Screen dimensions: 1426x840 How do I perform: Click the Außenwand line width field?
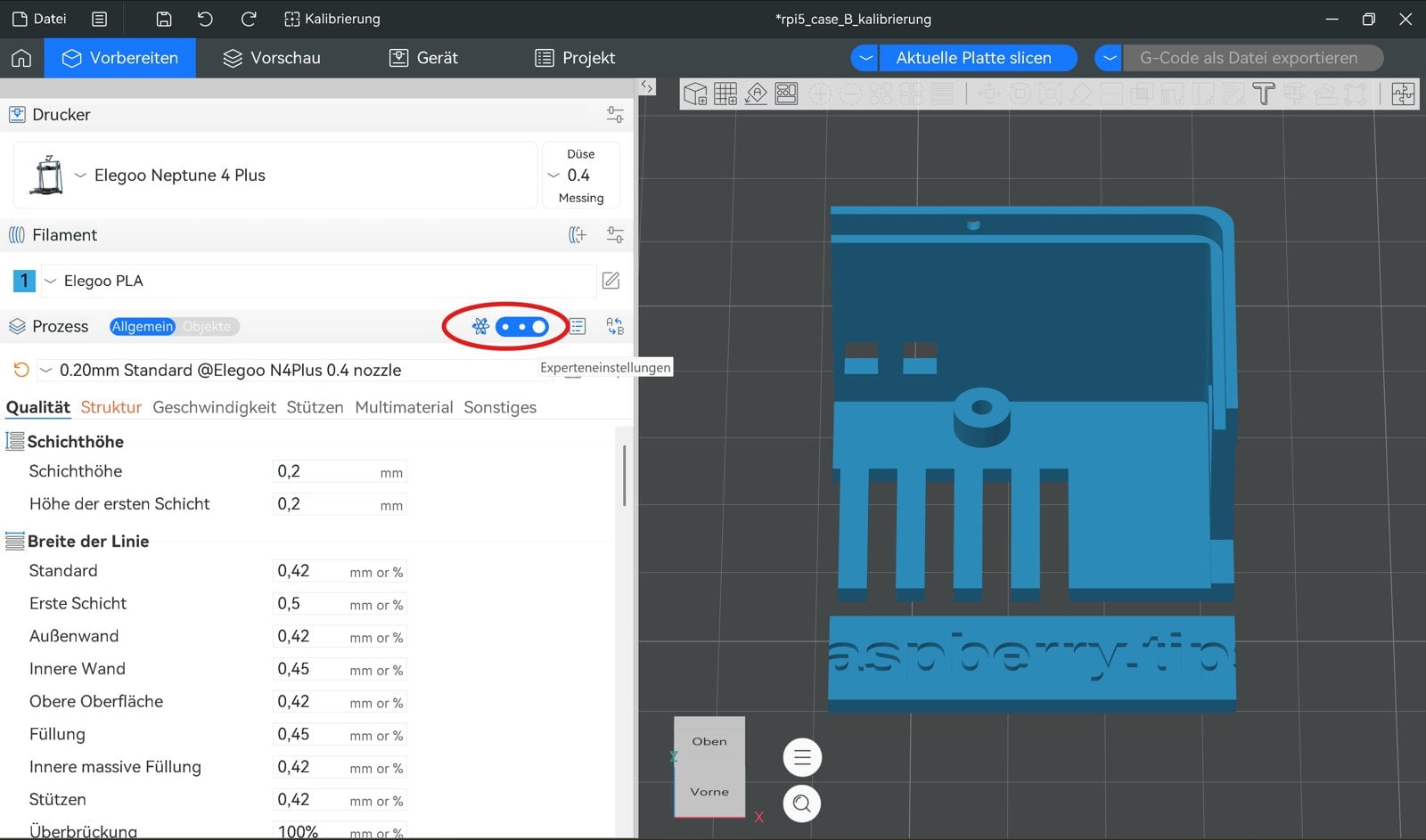click(x=340, y=636)
